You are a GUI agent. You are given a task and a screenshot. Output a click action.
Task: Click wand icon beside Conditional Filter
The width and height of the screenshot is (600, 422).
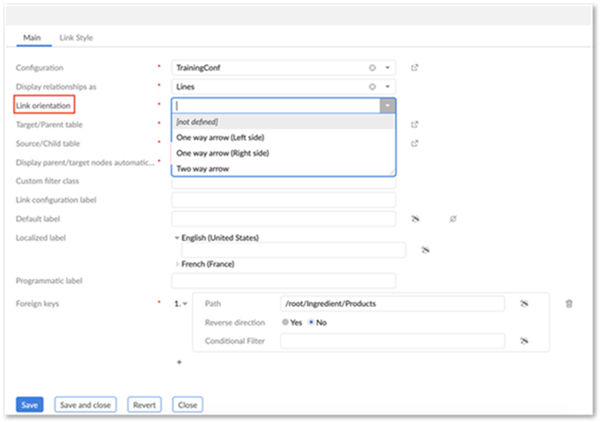524,341
